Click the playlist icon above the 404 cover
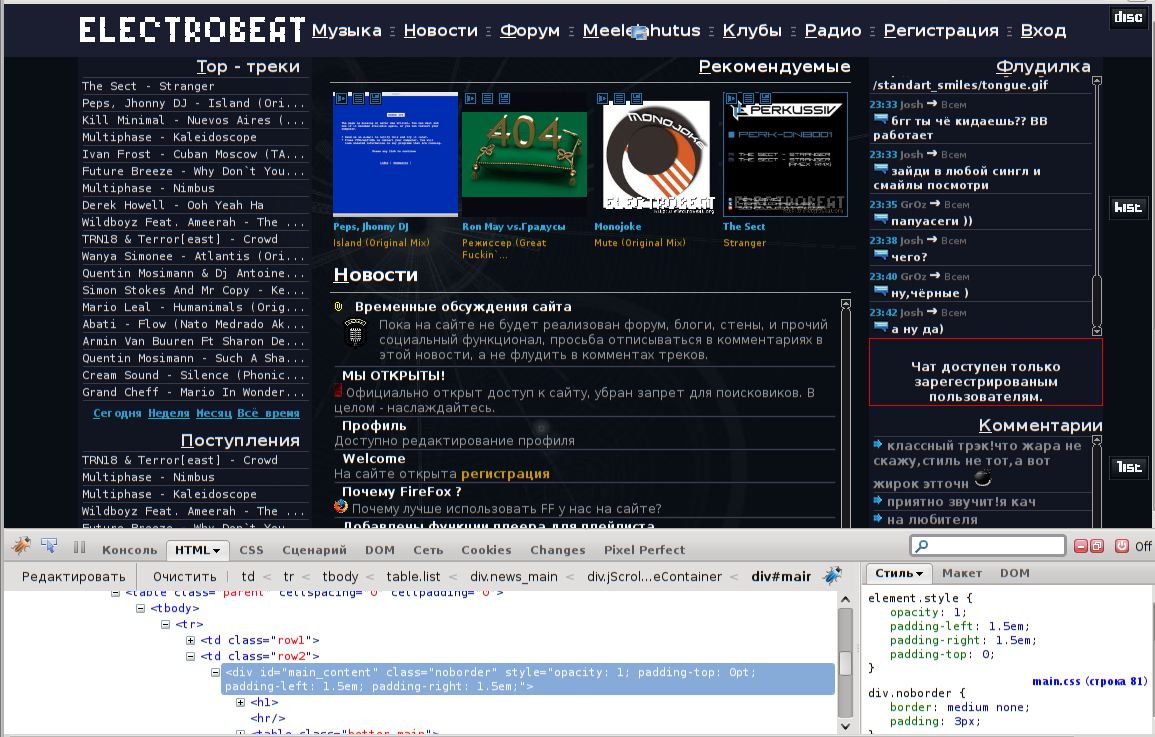Viewport: 1155px width, 737px height. pyautogui.click(x=487, y=98)
